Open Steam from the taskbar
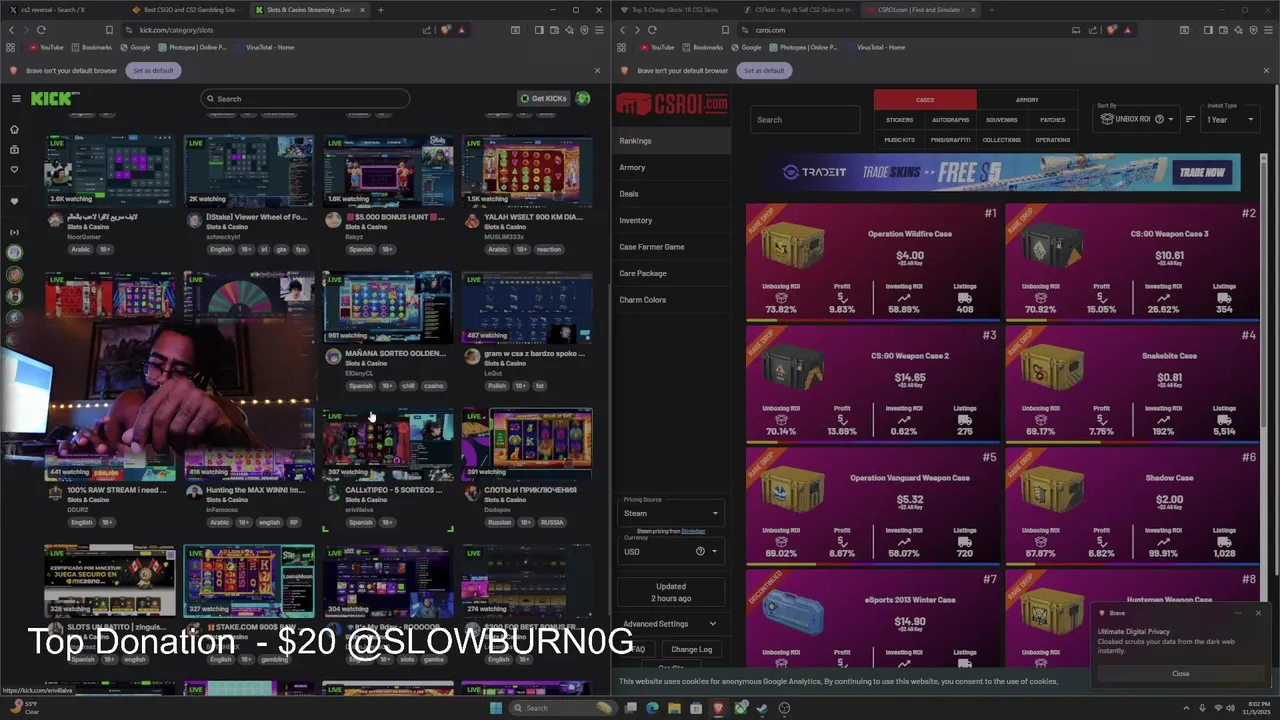The width and height of the screenshot is (1280, 720). [762, 708]
